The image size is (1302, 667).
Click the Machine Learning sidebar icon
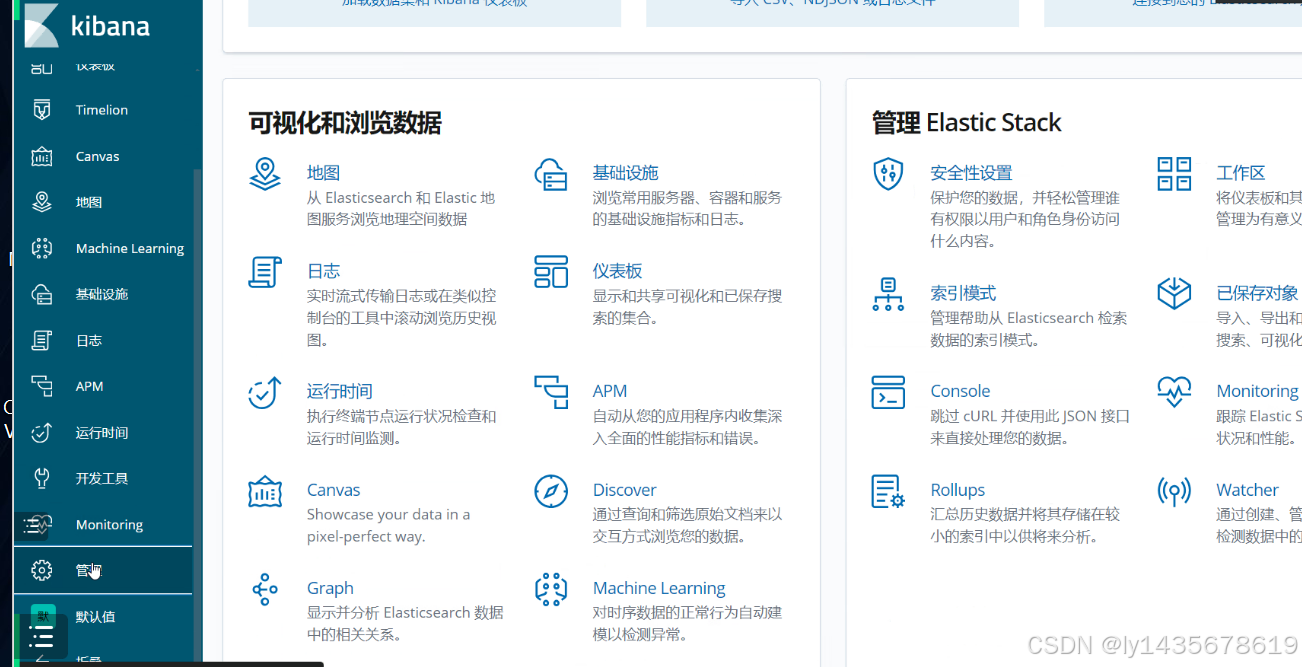(41, 248)
